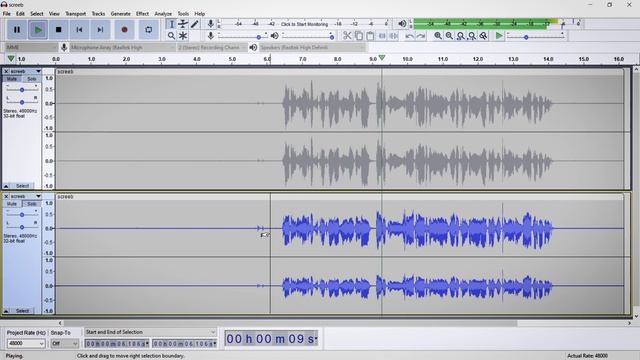Click the Fit selection to width icon
Image resolution: width=640 pixels, height=360 pixels.
point(460,36)
